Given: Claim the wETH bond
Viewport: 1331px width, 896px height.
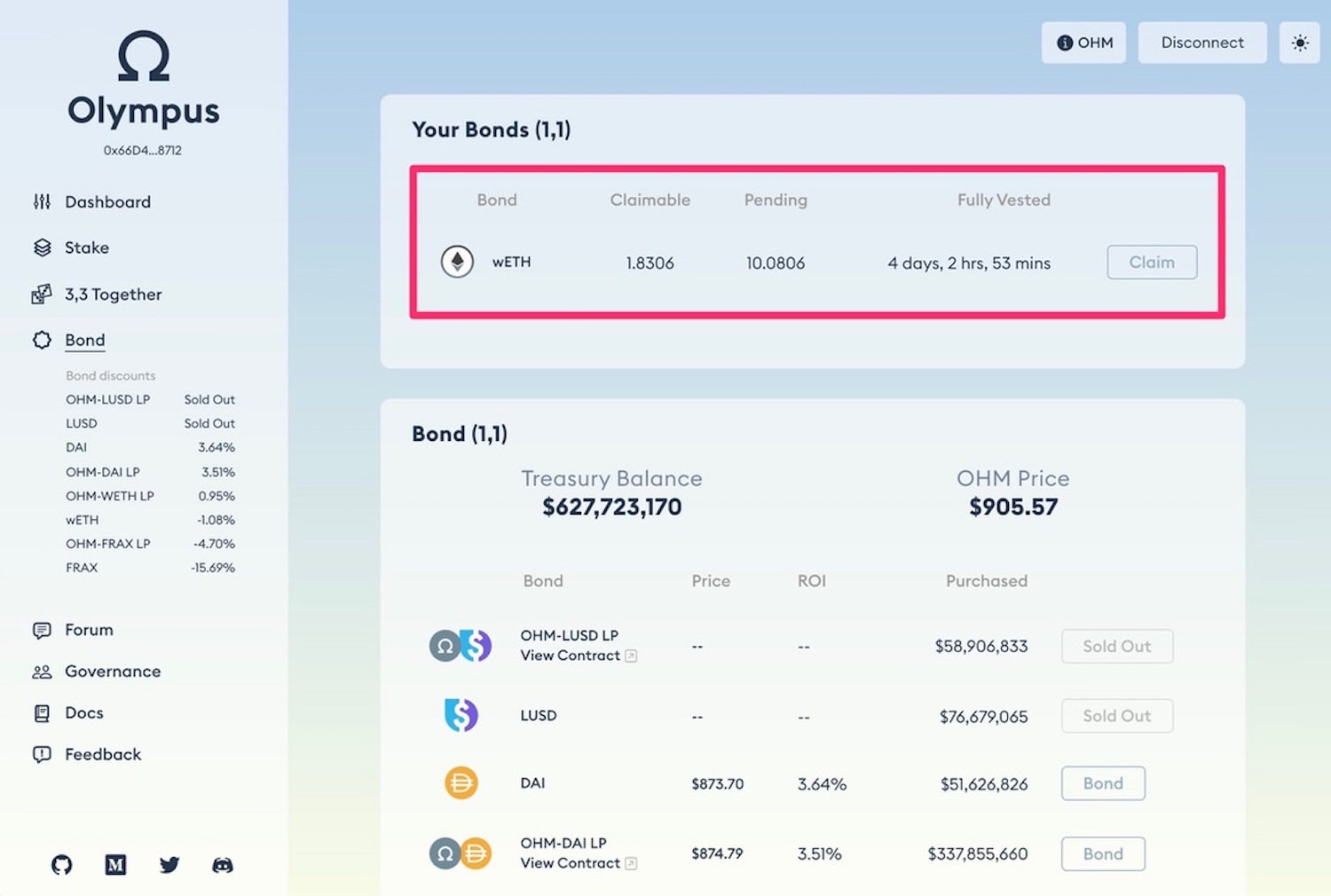Looking at the screenshot, I should 1152,262.
